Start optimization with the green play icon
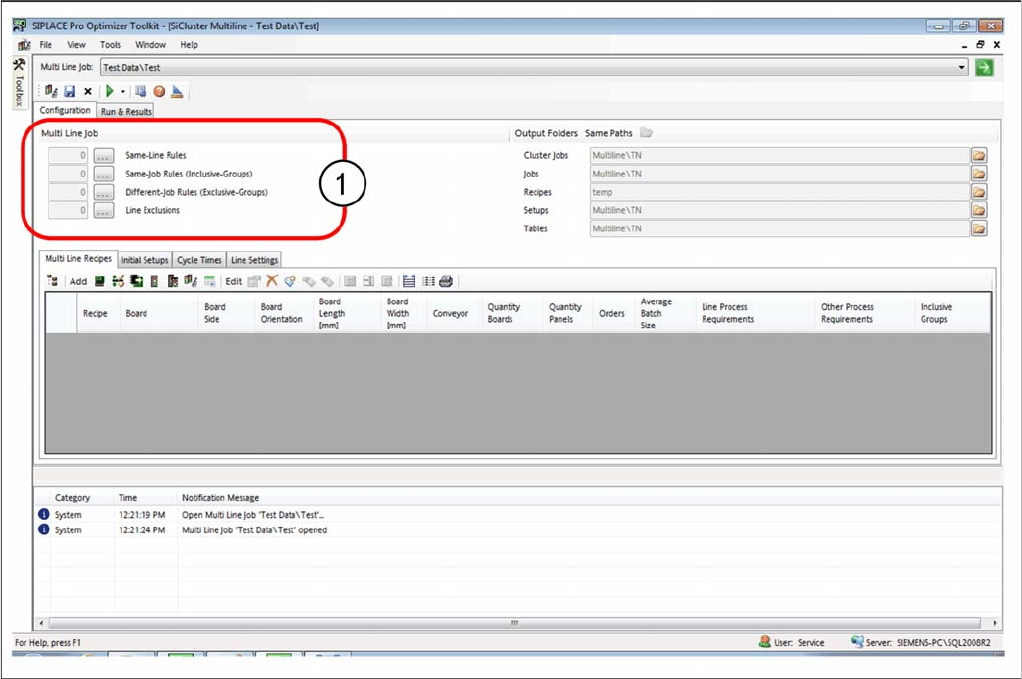1022x679 pixels. (110, 91)
